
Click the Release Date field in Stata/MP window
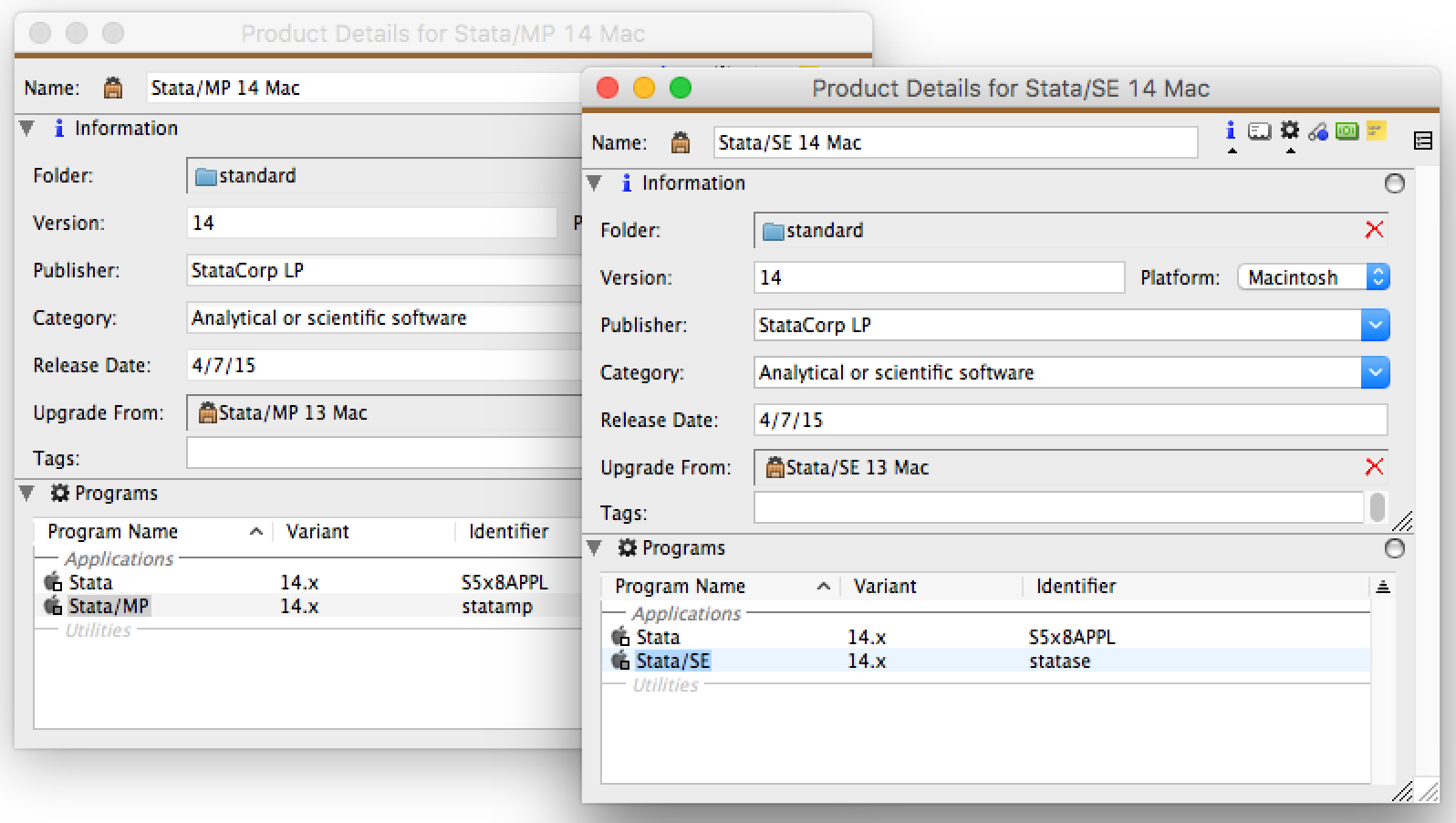384,365
